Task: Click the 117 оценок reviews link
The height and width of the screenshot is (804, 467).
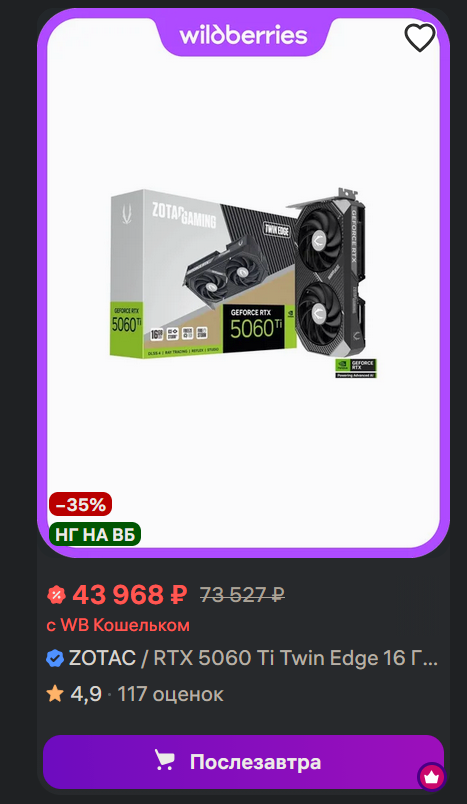Action: click(x=171, y=694)
